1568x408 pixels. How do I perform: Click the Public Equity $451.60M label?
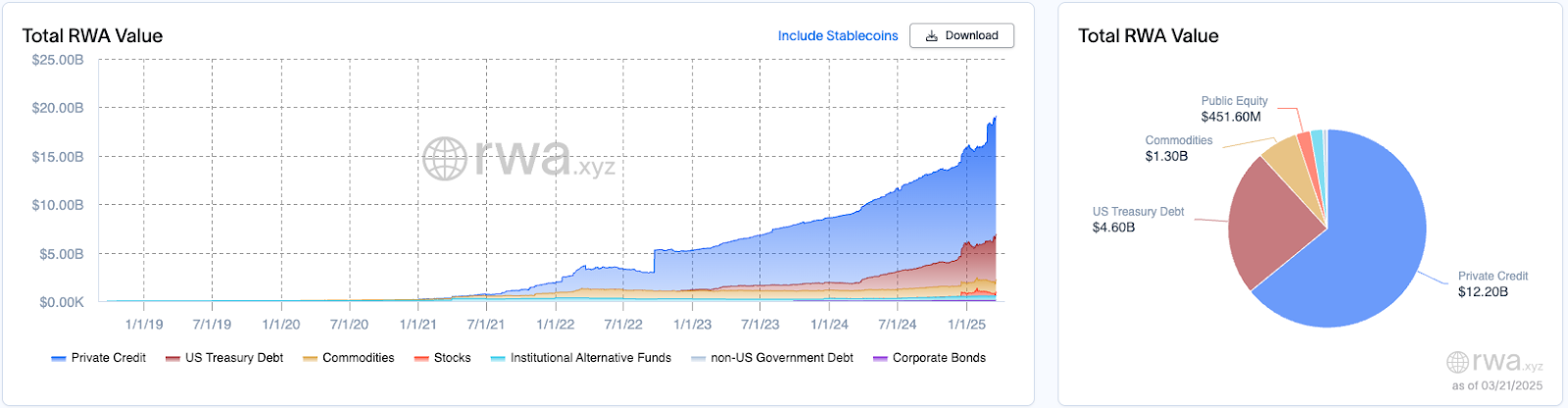[1234, 109]
